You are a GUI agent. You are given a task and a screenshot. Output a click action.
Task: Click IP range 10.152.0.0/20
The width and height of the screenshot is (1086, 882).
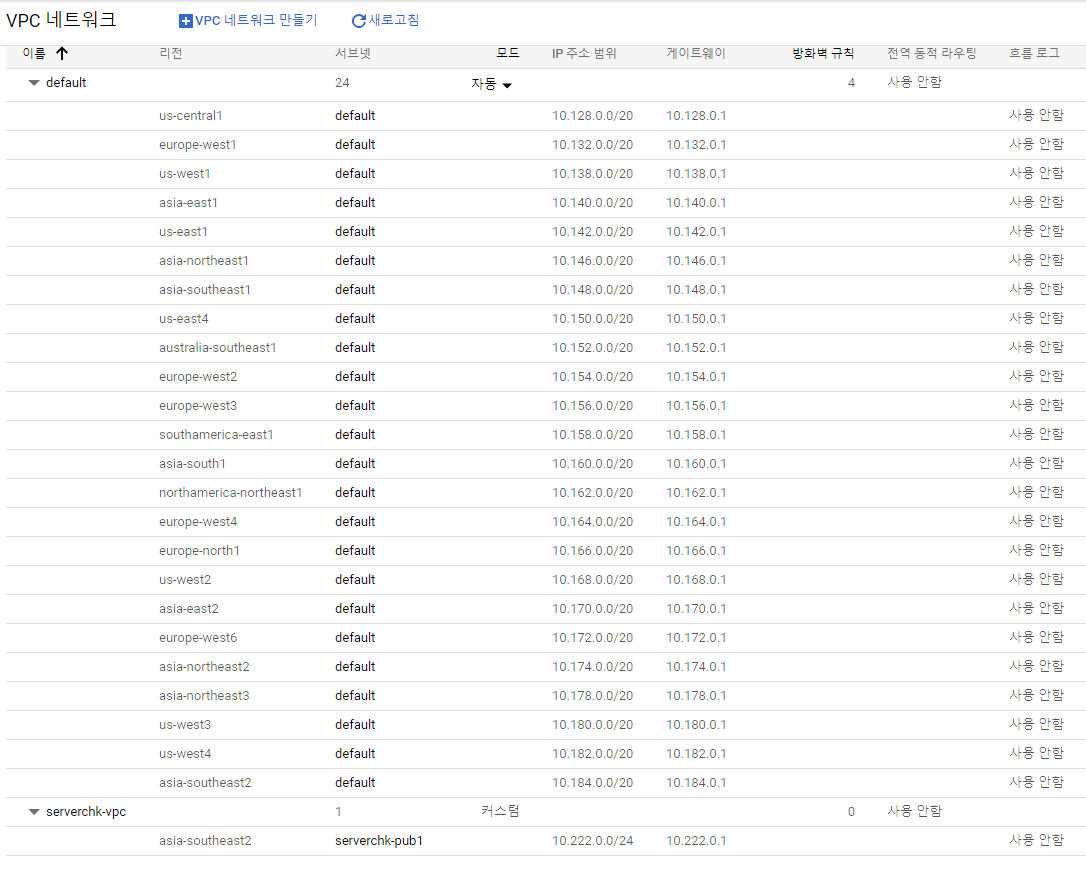(592, 348)
